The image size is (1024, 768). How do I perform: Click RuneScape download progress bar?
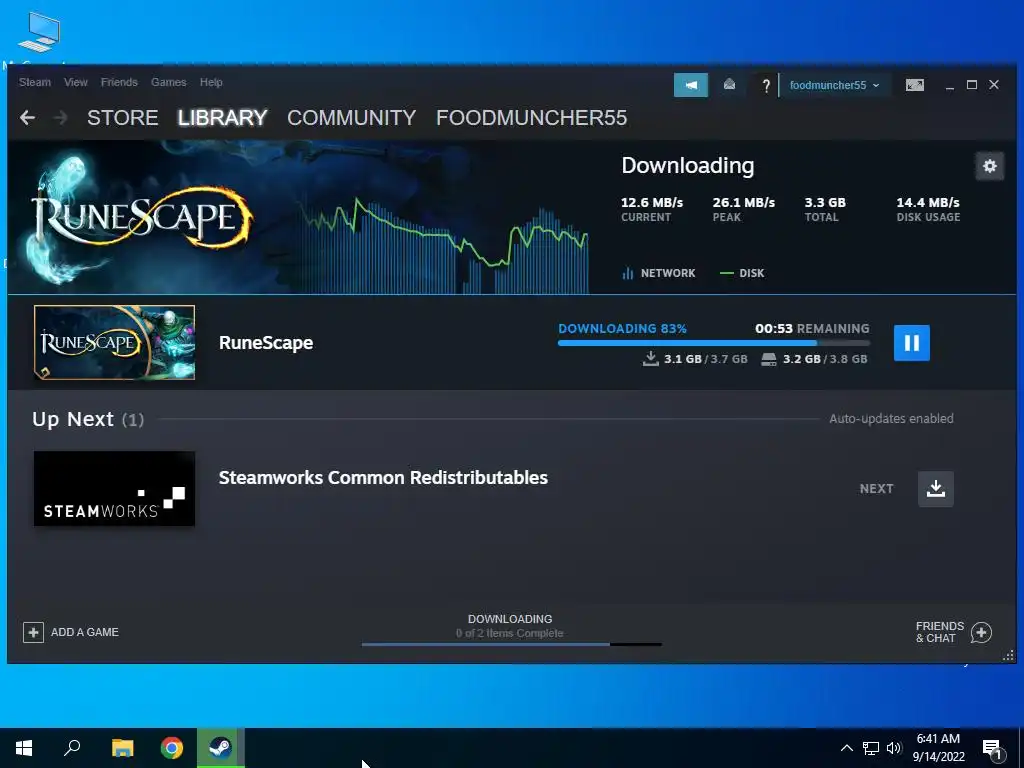714,343
